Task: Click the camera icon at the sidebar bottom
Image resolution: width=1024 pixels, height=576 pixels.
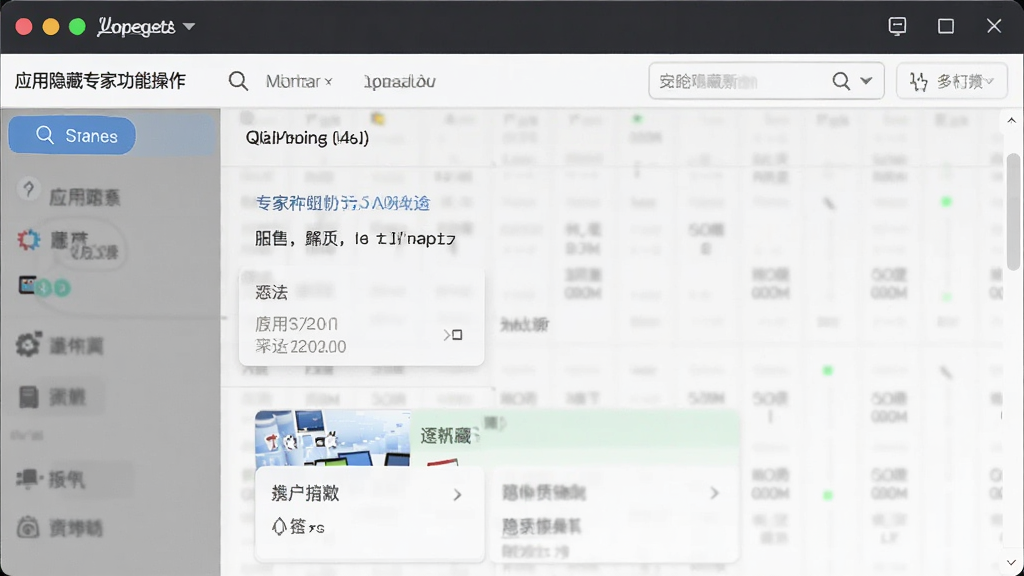Action: click(28, 527)
